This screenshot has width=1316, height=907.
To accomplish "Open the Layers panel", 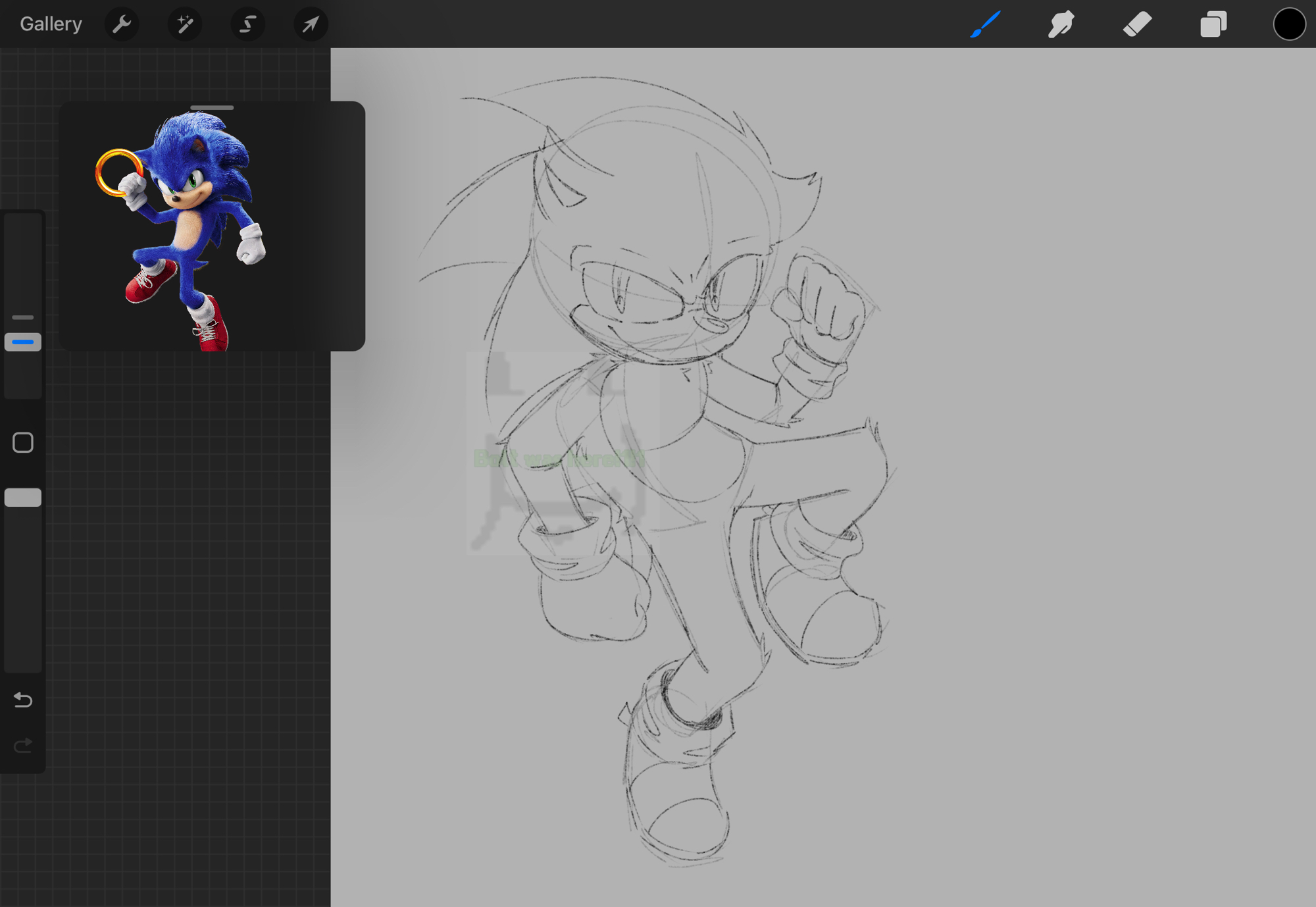I will (x=1213, y=24).
